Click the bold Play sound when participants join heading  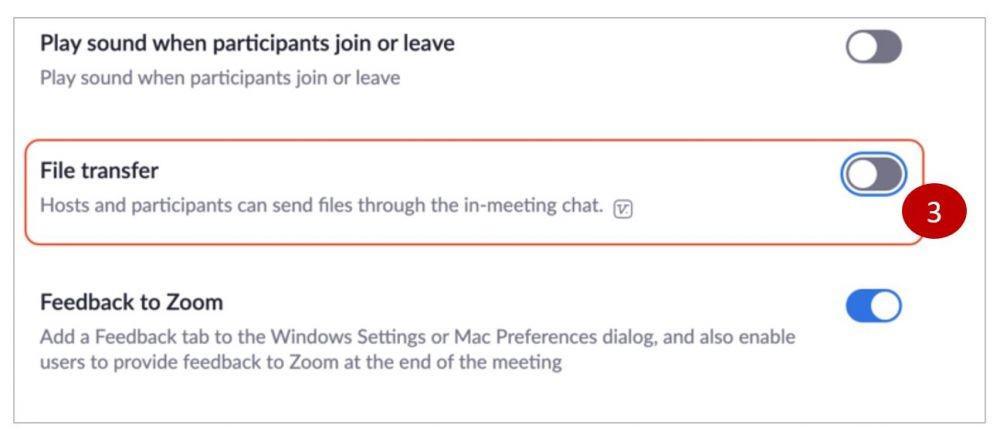[247, 43]
